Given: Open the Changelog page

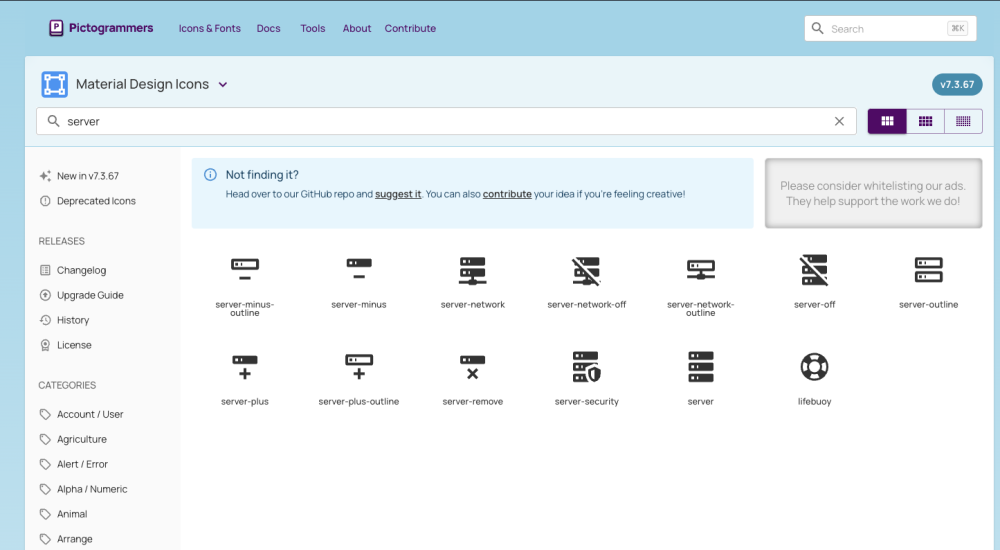Looking at the screenshot, I should pyautogui.click(x=73, y=270).
